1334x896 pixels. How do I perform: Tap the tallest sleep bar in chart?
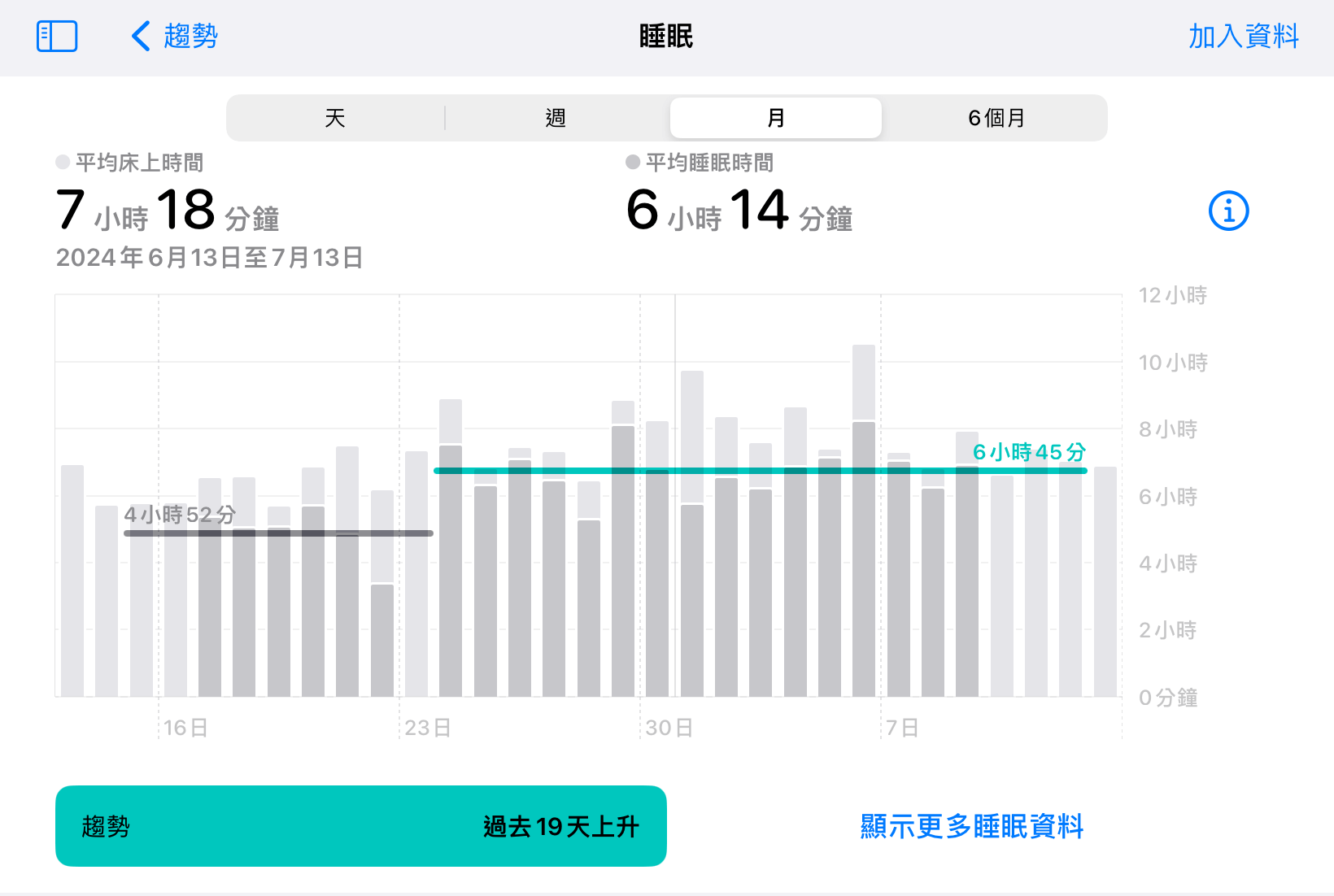coord(864,520)
